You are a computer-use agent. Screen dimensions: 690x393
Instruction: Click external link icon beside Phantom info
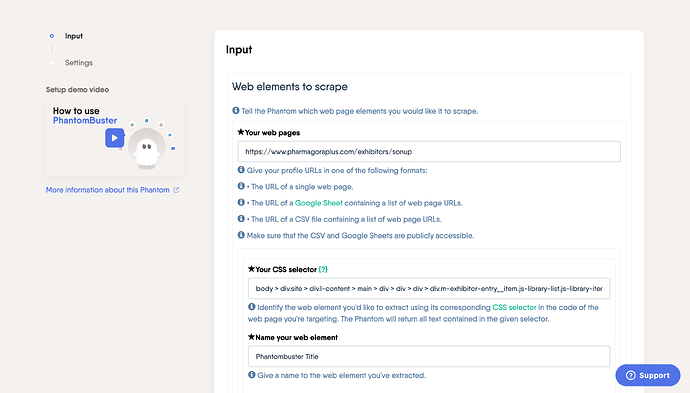pos(176,190)
